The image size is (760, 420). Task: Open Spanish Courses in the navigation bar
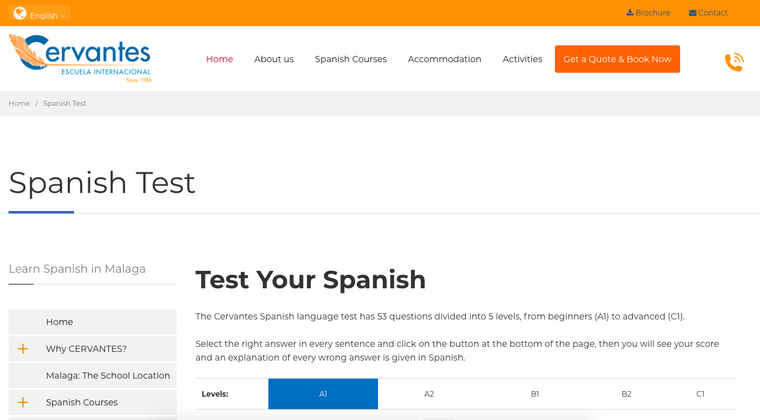[x=350, y=59]
